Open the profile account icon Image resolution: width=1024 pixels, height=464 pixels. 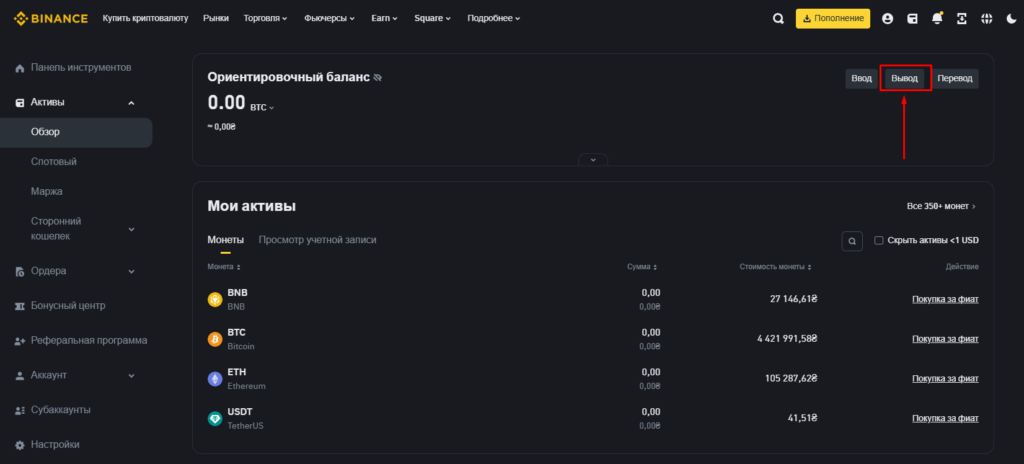point(887,19)
